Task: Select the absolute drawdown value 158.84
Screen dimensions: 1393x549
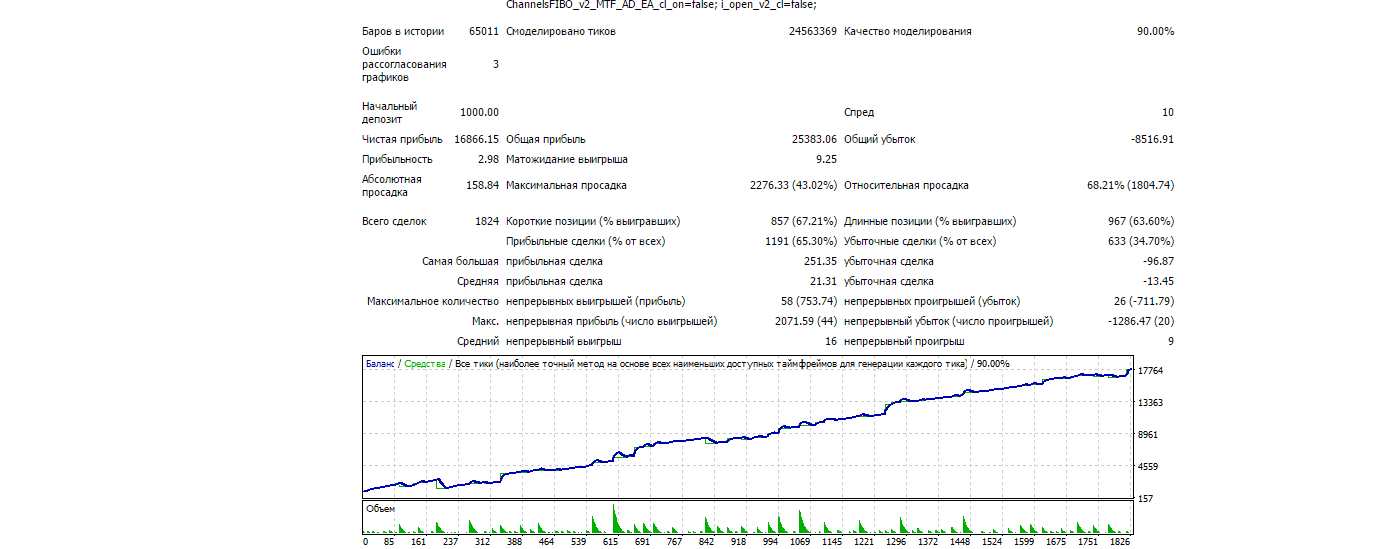Action: (482, 185)
